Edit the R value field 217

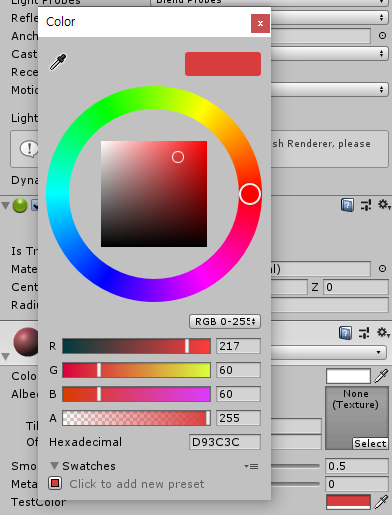(238, 346)
